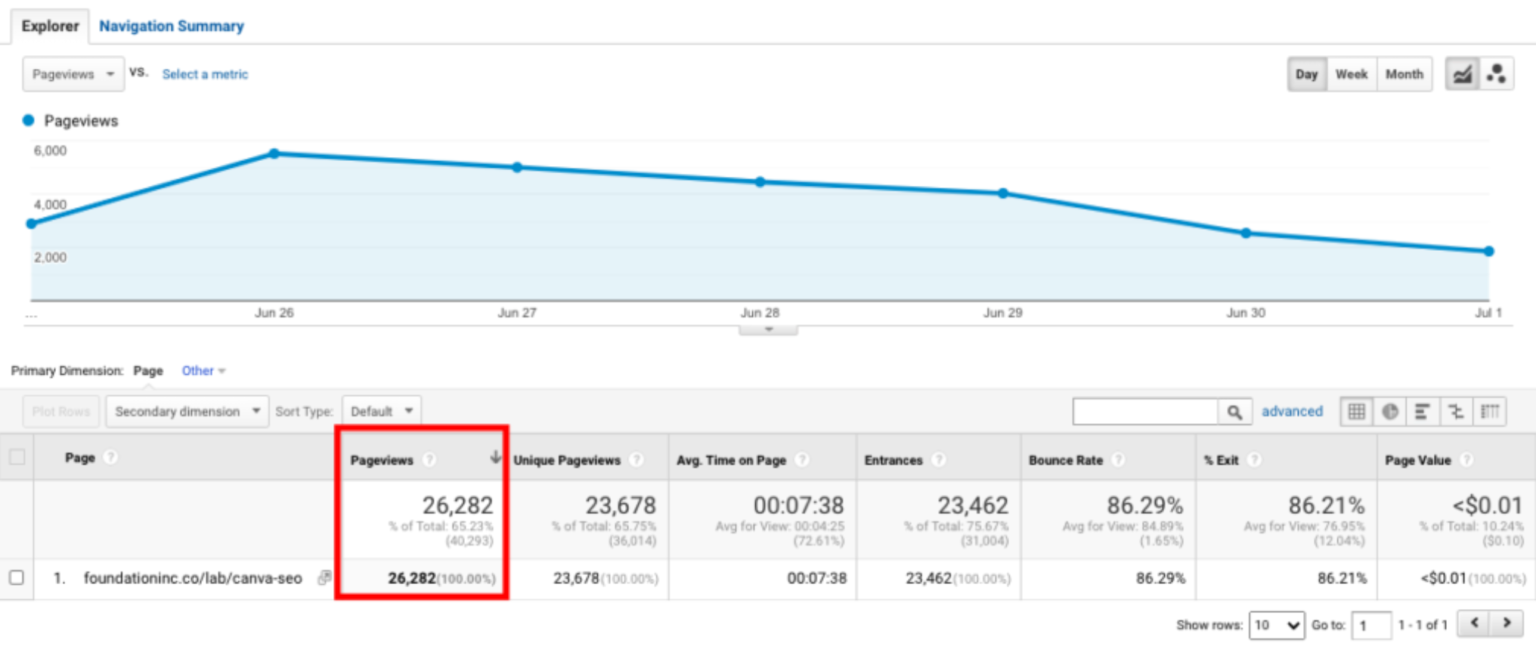Check the checkbox for the canva-seo row

coord(16,578)
